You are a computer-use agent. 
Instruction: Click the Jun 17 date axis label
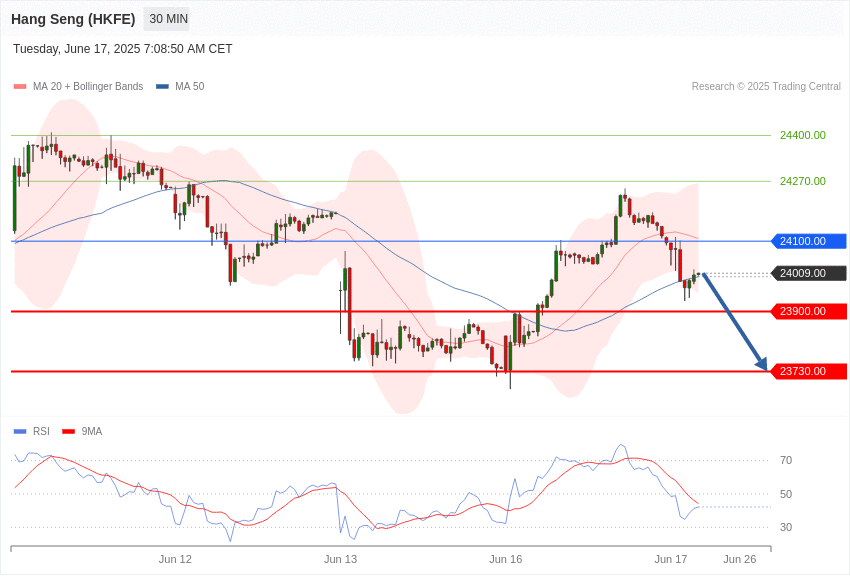pos(671,559)
